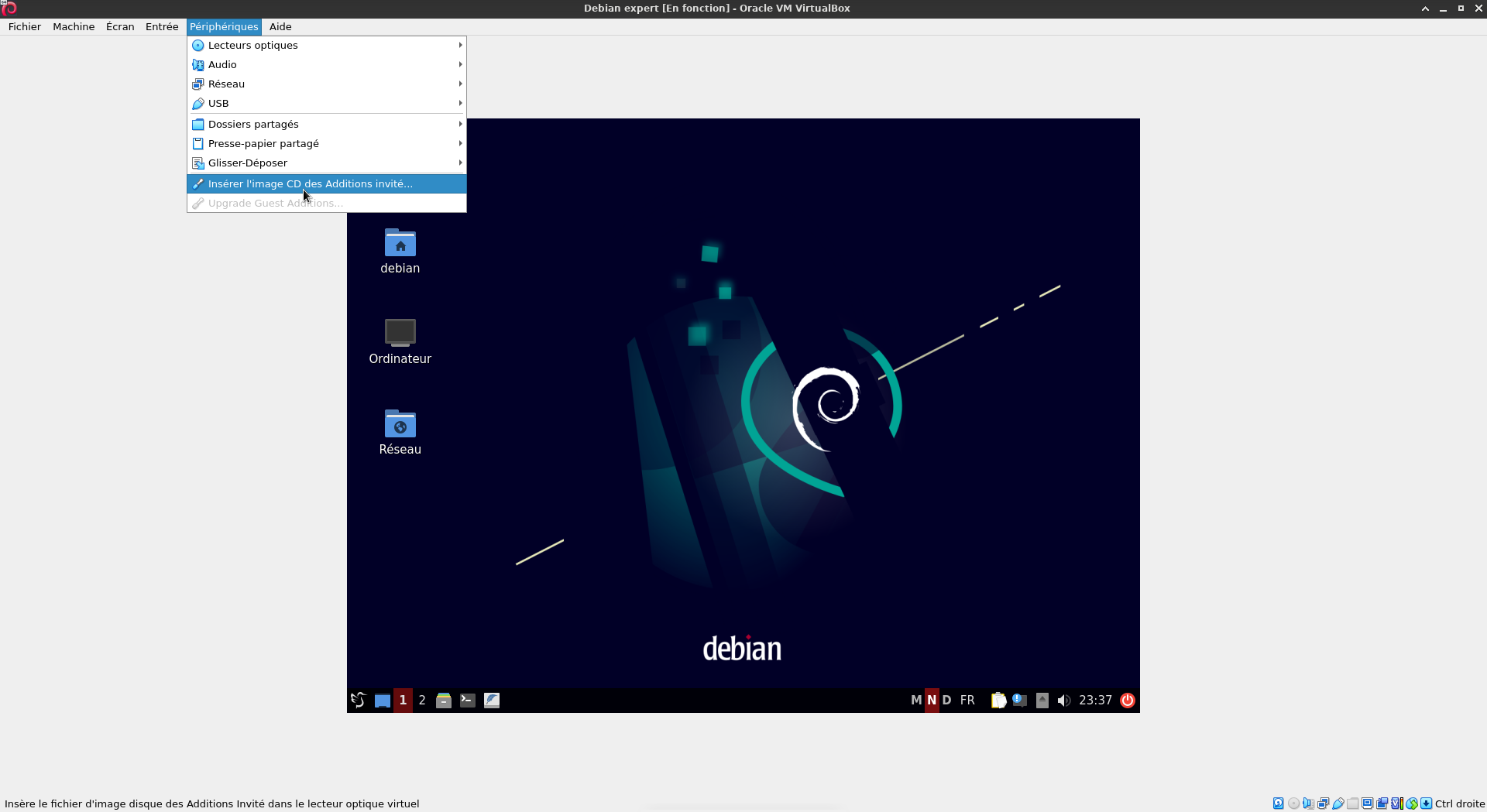Expand the Réseau submenu arrow

click(x=460, y=84)
